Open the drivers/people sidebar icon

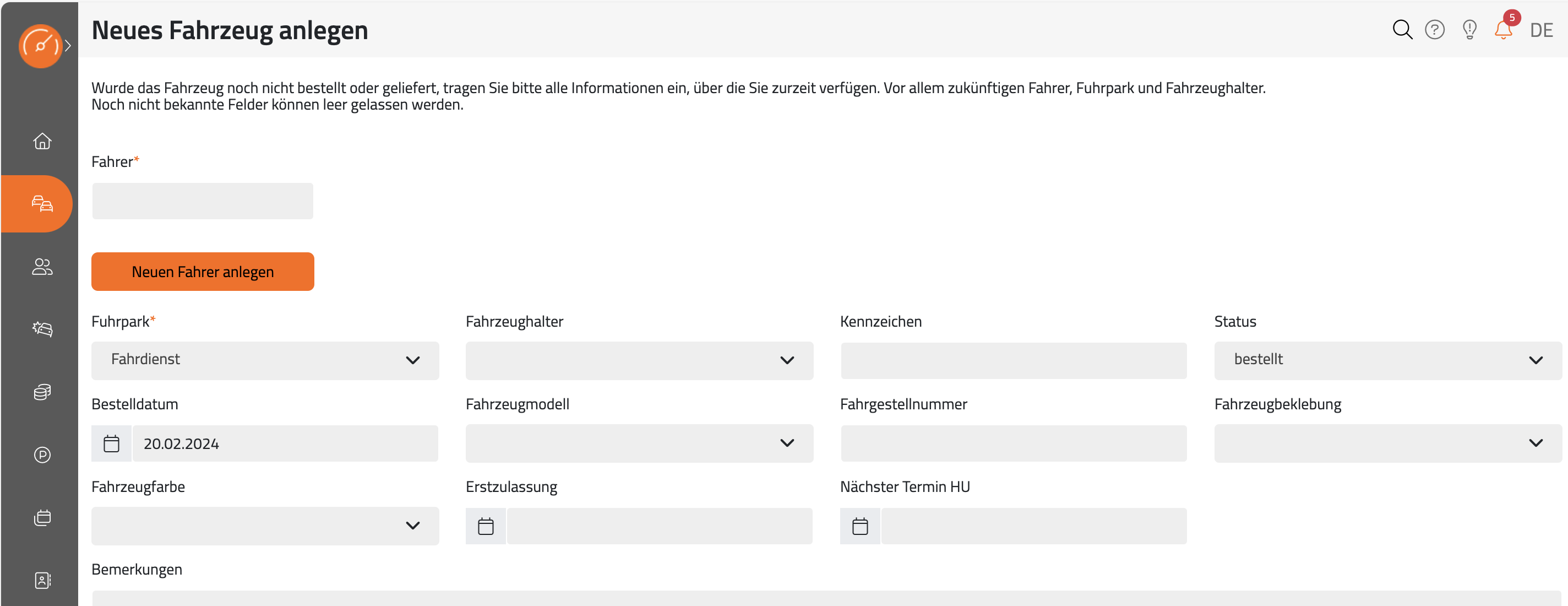42,266
